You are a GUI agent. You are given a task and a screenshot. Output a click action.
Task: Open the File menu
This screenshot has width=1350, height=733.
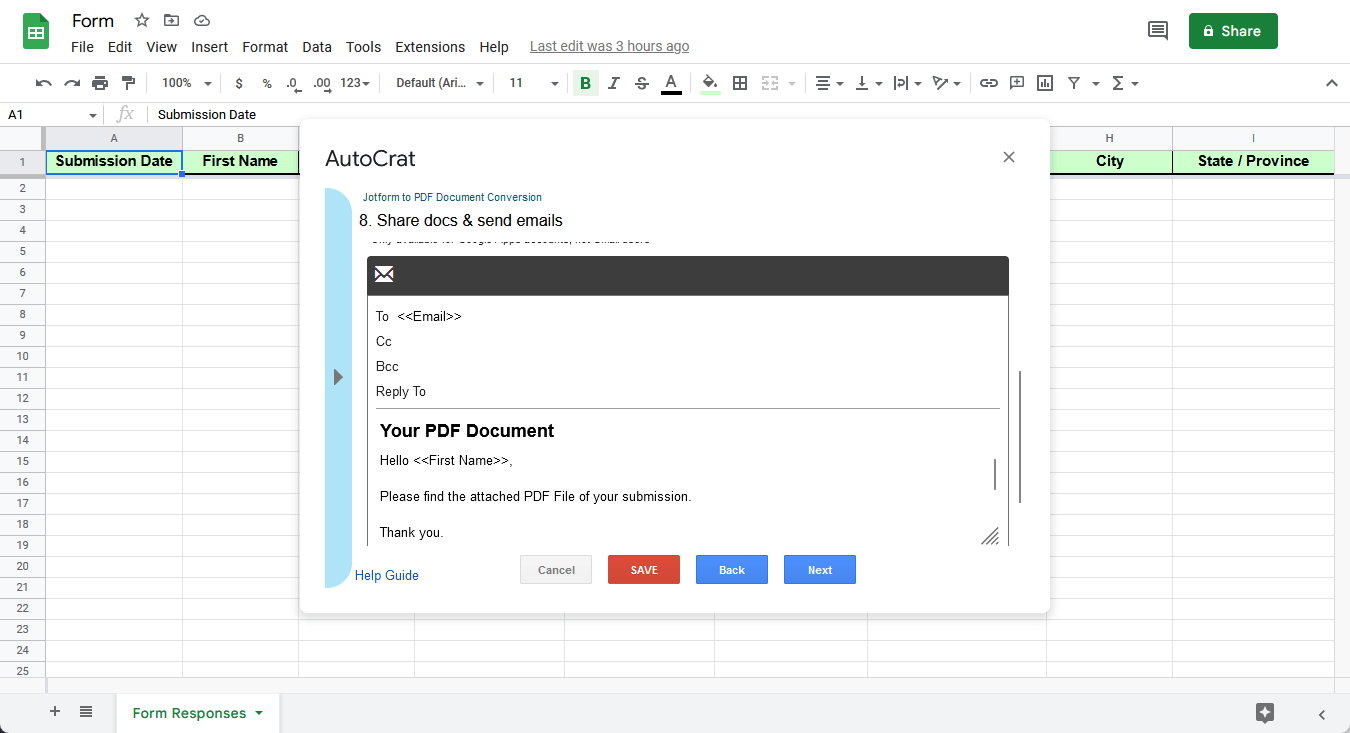82,47
